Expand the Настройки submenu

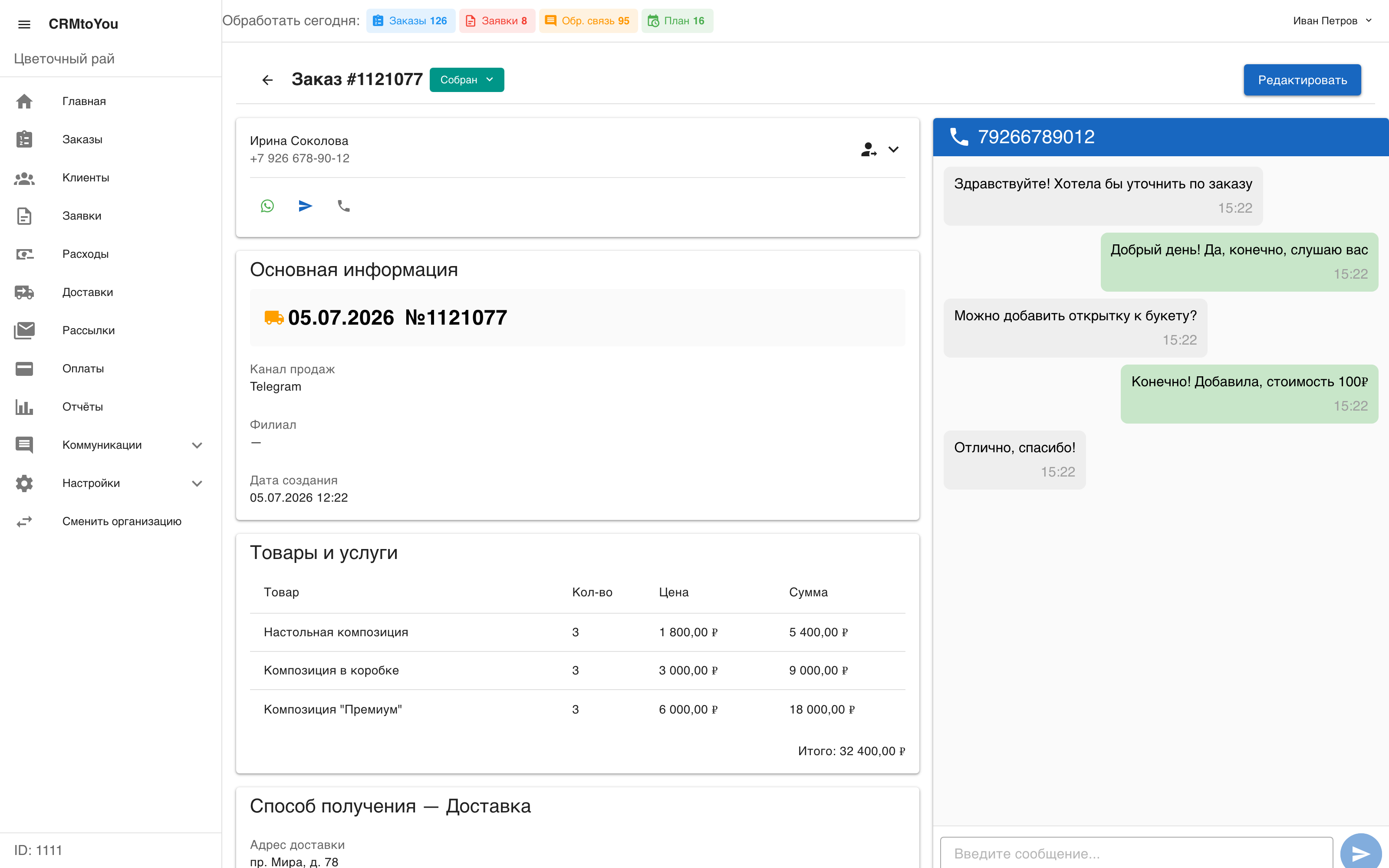pyautogui.click(x=197, y=483)
